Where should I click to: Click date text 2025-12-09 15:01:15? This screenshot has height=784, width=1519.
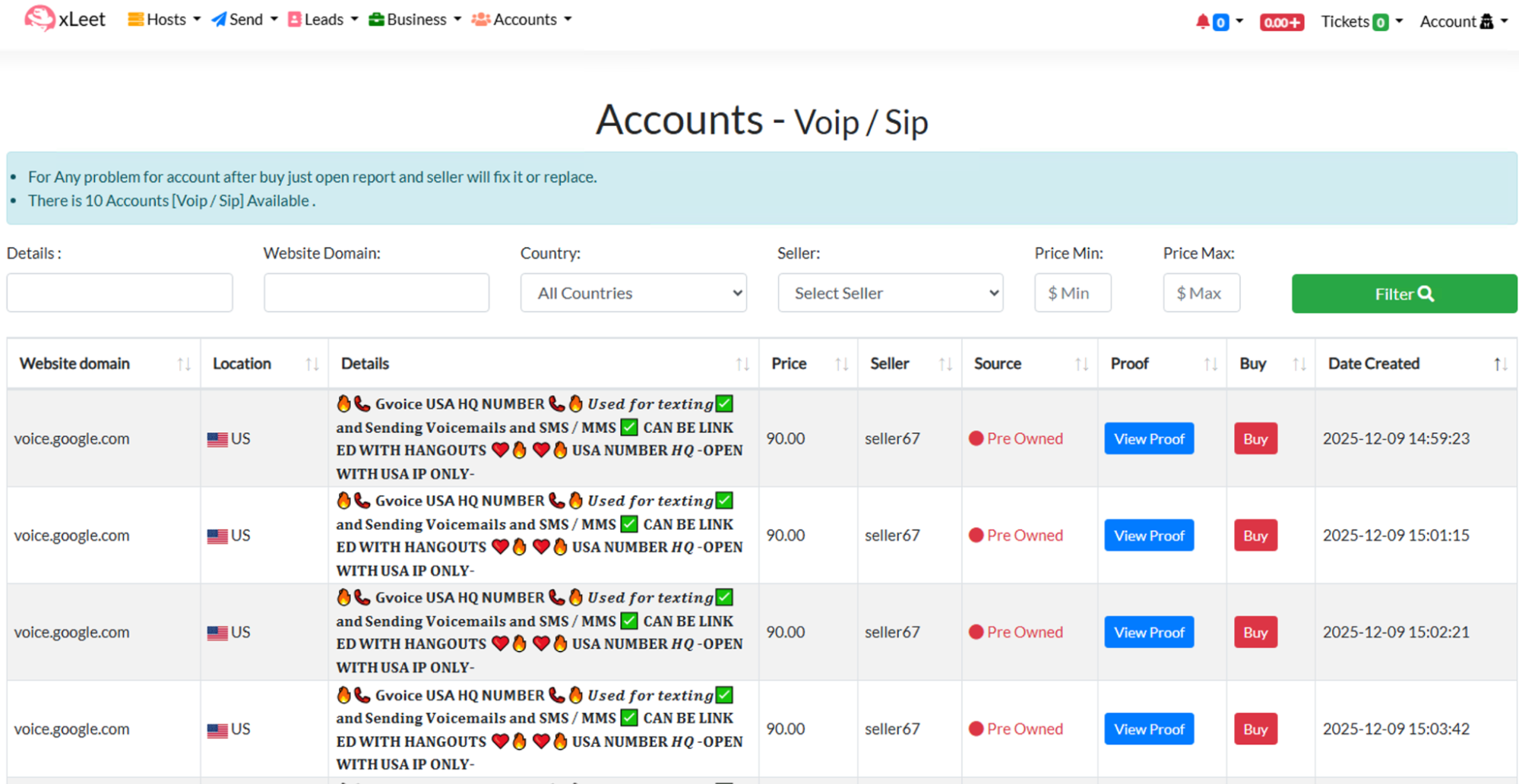(x=1396, y=535)
